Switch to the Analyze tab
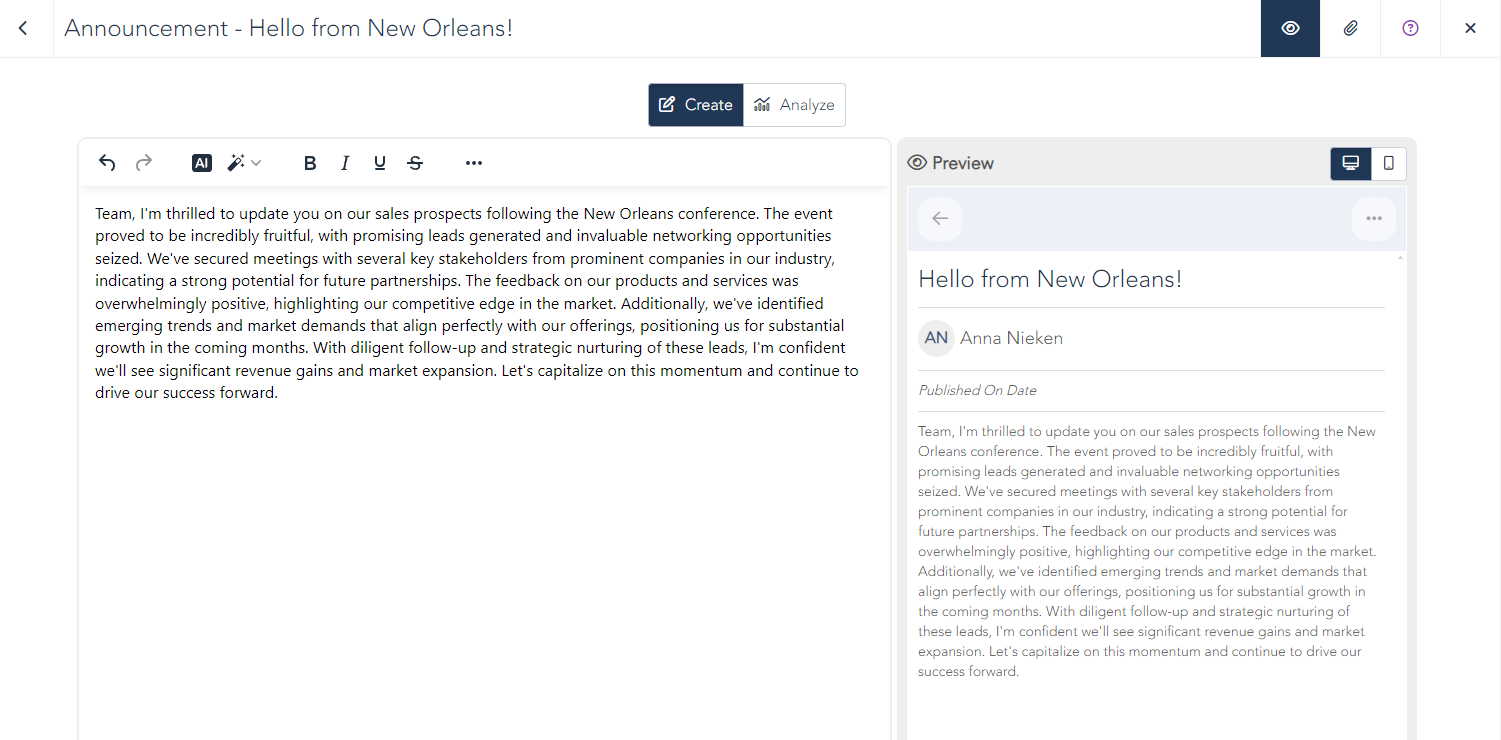 point(794,105)
